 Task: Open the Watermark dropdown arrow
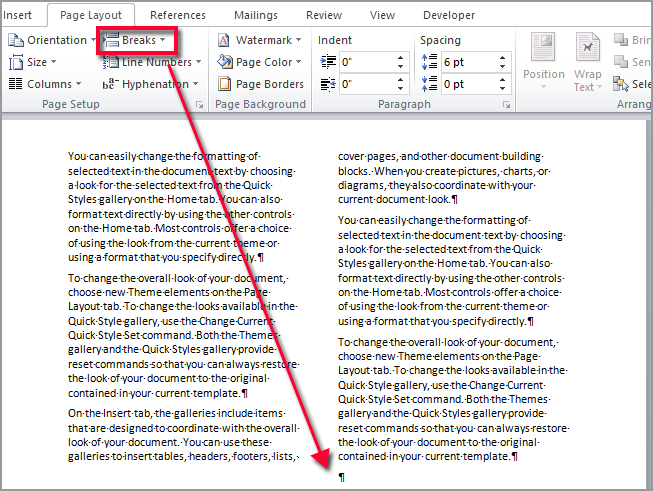(299, 40)
